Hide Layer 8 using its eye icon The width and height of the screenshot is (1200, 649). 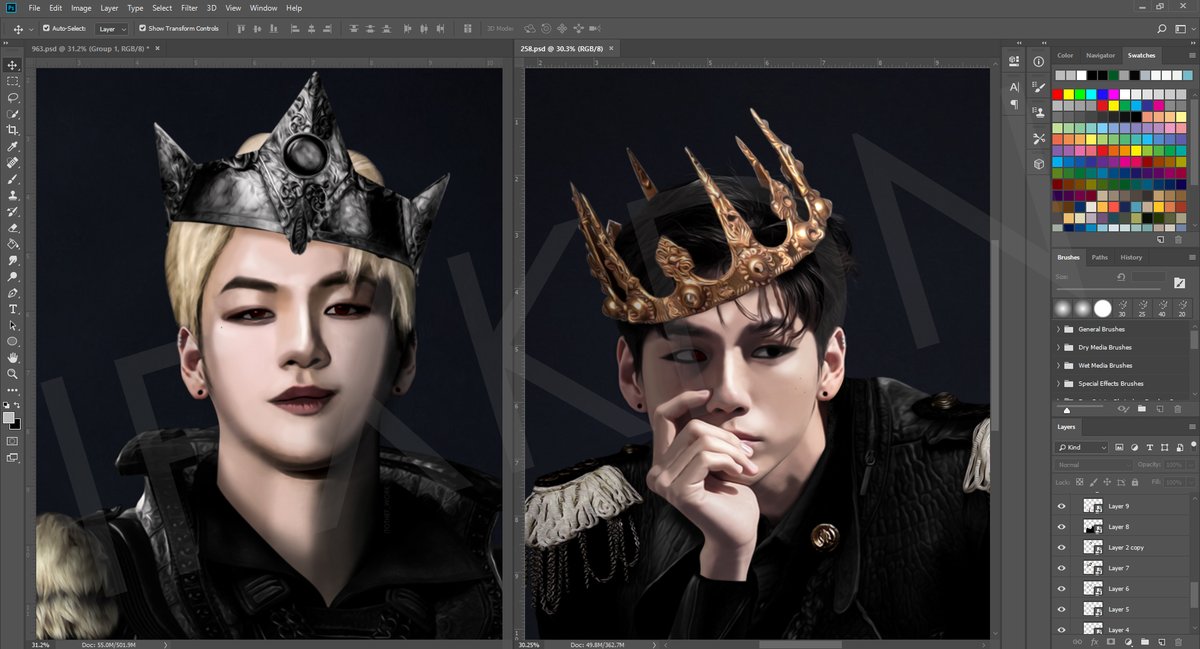pyautogui.click(x=1062, y=526)
